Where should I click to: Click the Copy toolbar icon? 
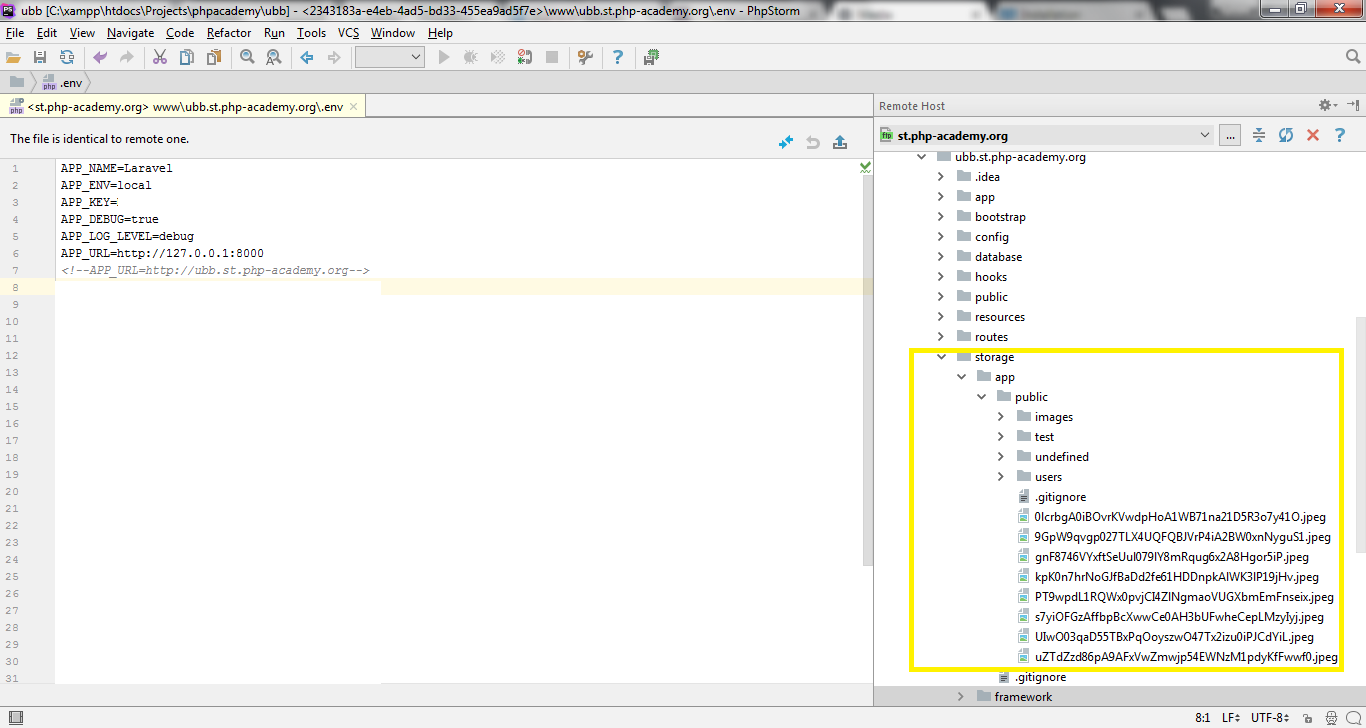186,58
